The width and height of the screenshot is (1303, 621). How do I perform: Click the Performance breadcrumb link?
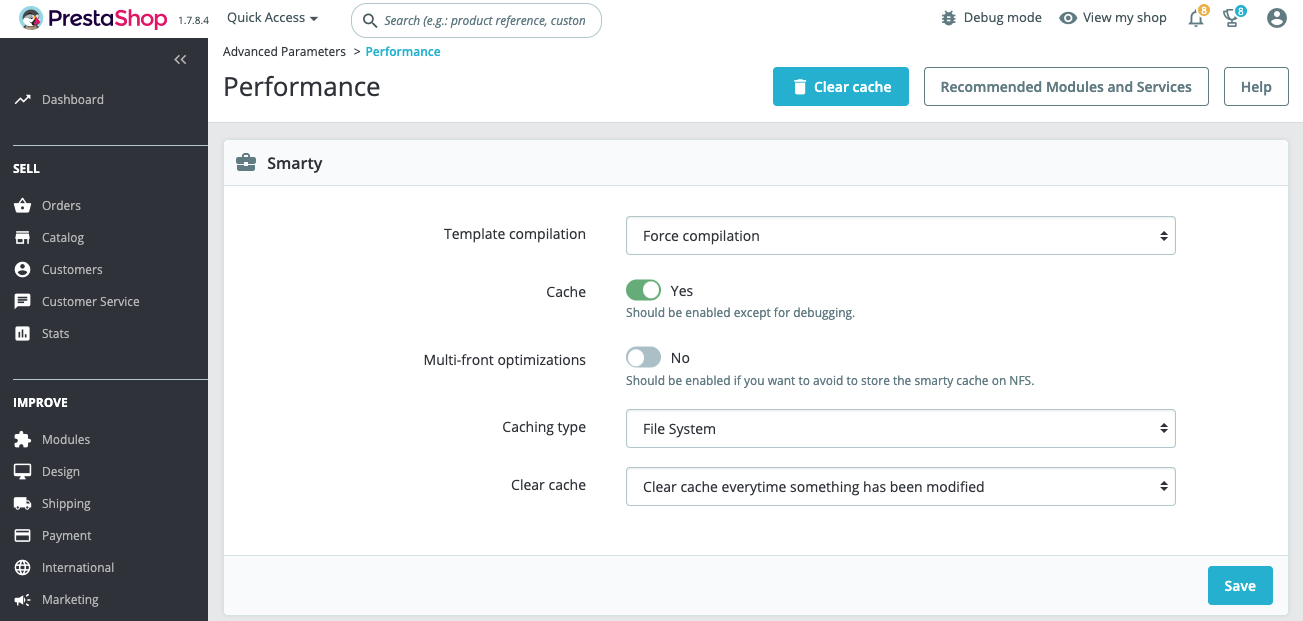point(403,52)
